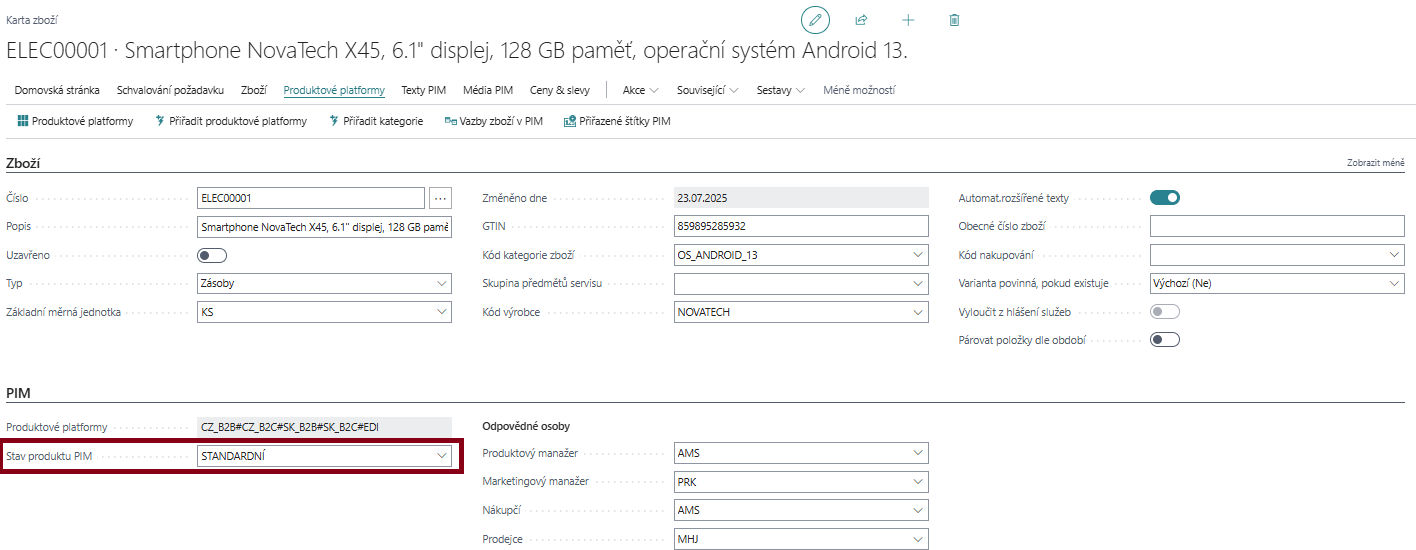The width and height of the screenshot is (1416, 550).
Task: Toggle Párovat položky dle období
Action: [x=1165, y=340]
